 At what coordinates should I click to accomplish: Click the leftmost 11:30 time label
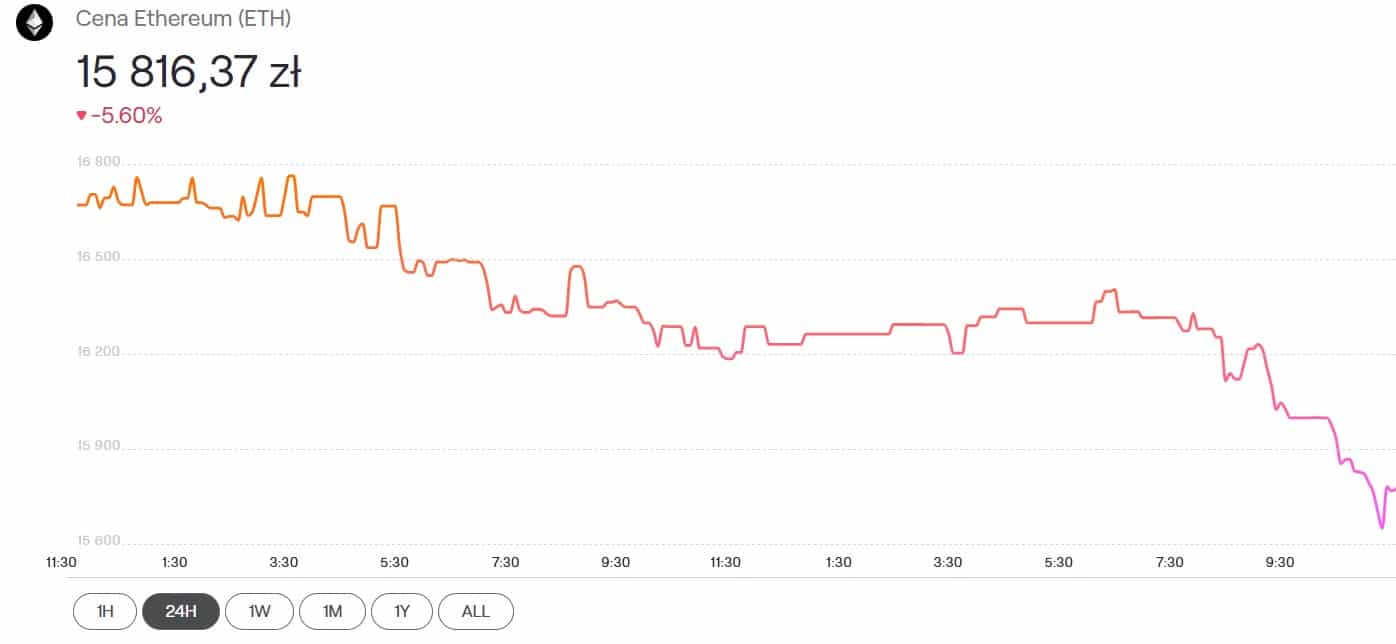click(62, 562)
